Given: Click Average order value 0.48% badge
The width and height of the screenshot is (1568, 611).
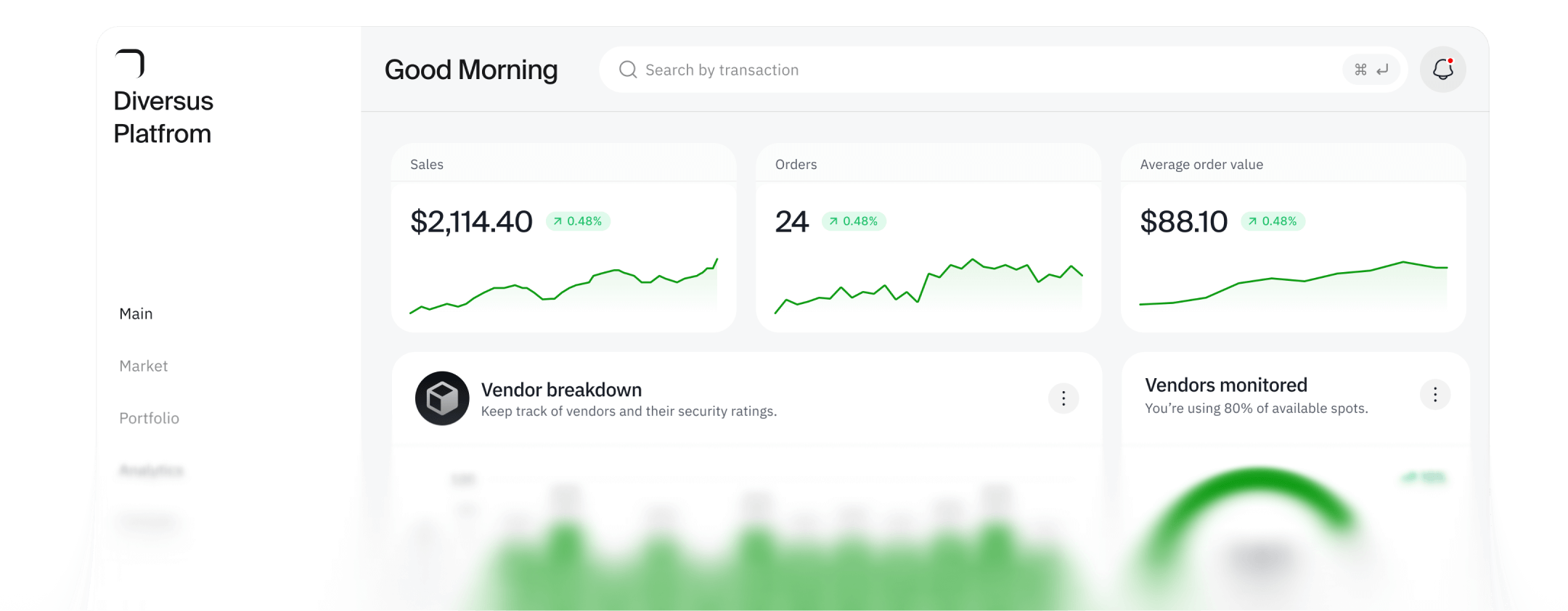Looking at the screenshot, I should (x=1273, y=221).
